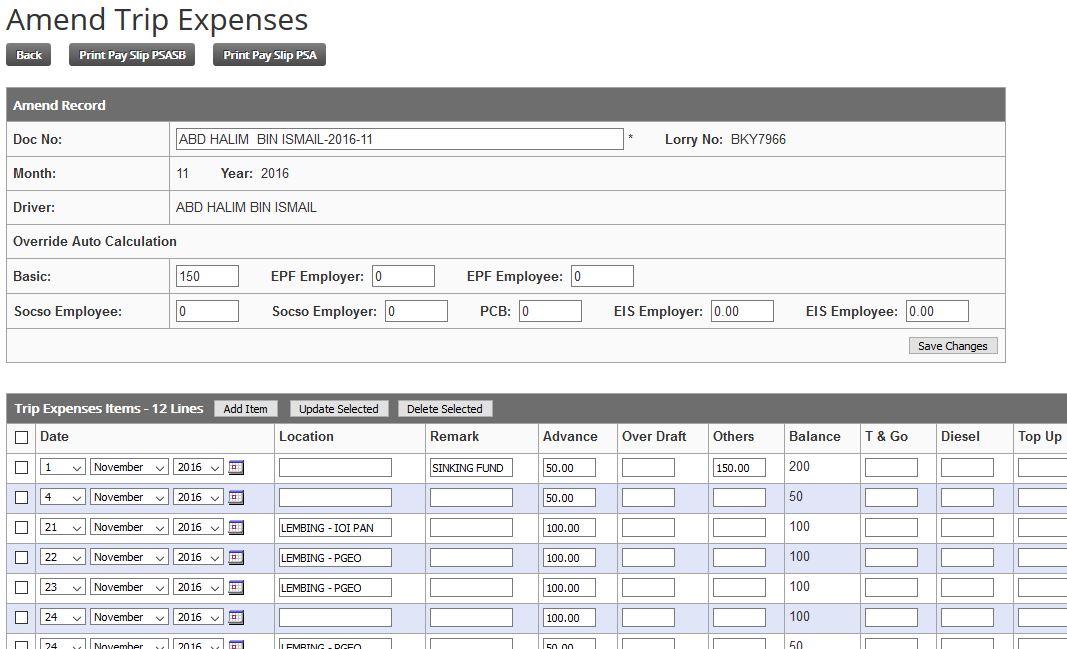Add Item to trip expenses
The image size is (1067, 649).
[x=245, y=409]
